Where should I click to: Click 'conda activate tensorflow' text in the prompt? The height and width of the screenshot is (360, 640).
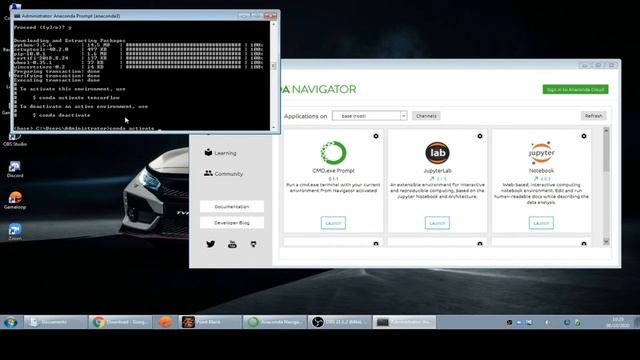pos(80,98)
